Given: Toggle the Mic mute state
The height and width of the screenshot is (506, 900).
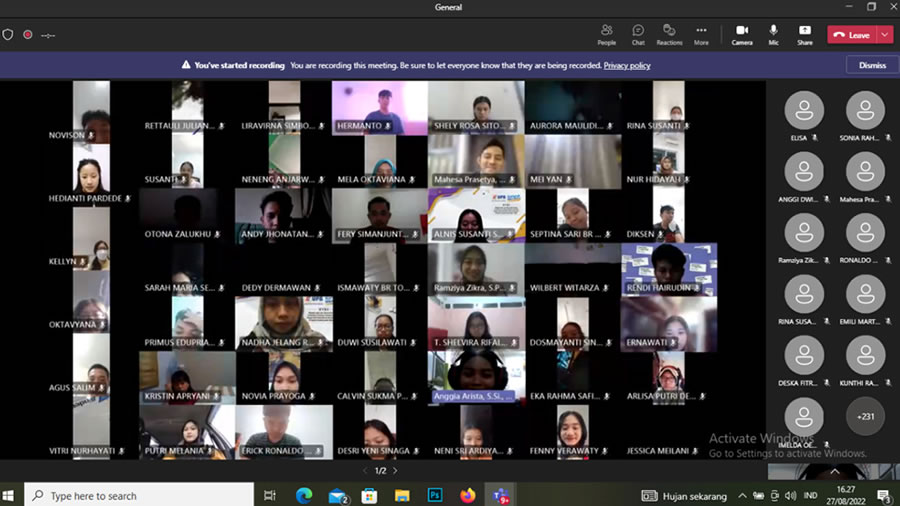Looking at the screenshot, I should [x=773, y=34].
